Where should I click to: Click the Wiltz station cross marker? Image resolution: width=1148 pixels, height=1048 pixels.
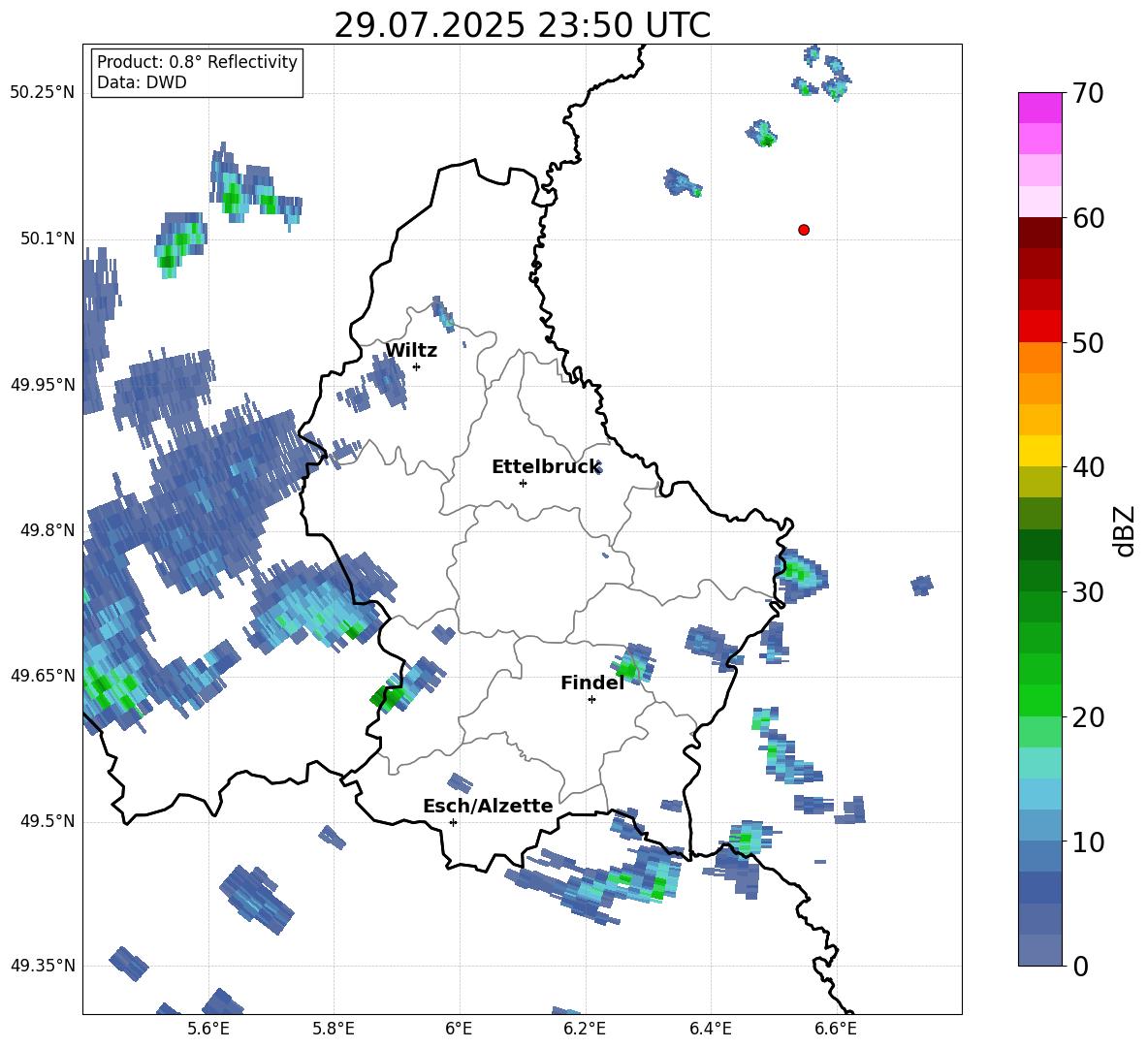417,366
